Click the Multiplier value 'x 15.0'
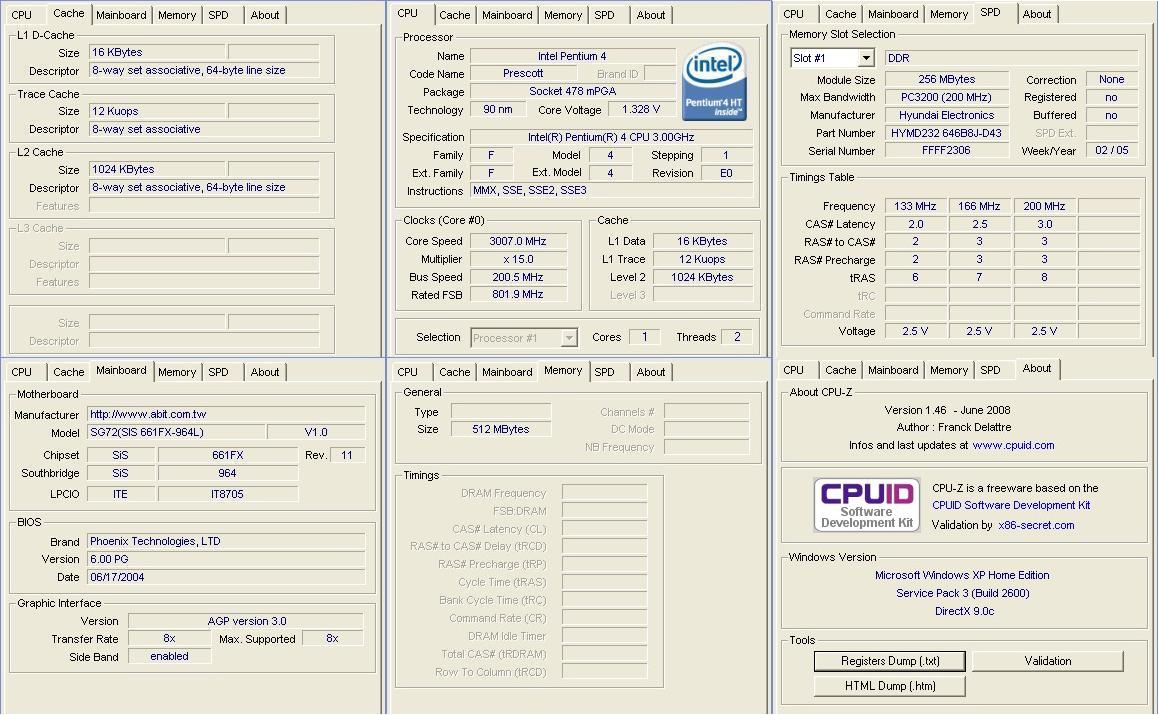 coord(518,260)
